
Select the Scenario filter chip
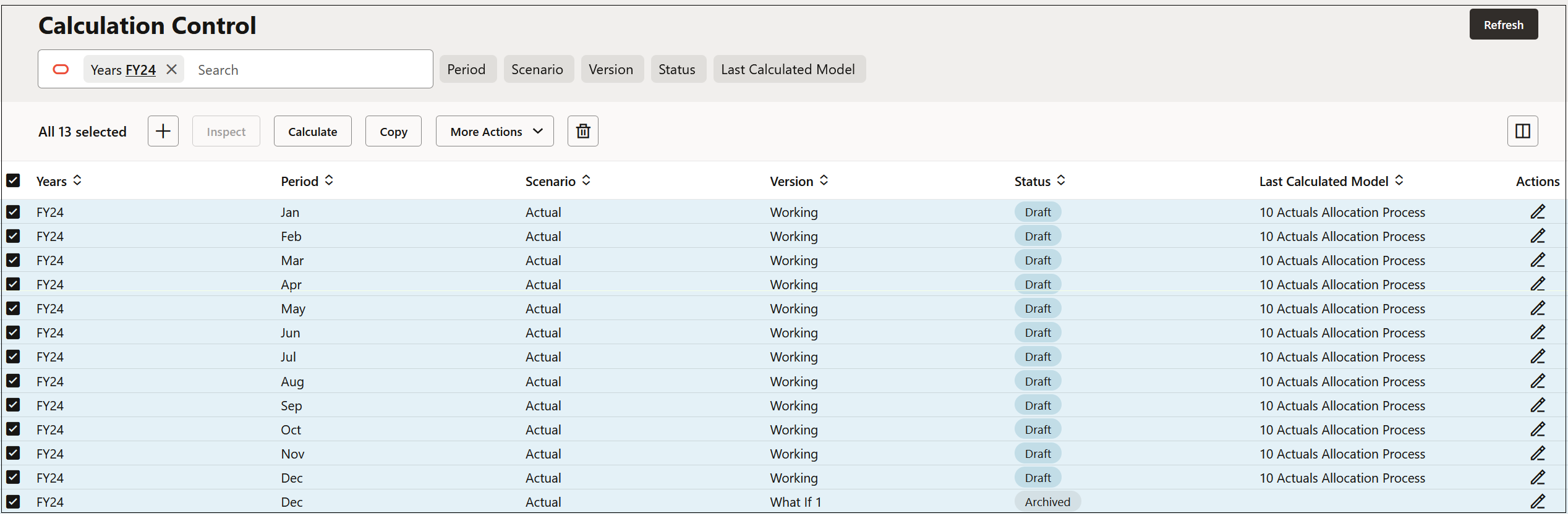[x=538, y=69]
